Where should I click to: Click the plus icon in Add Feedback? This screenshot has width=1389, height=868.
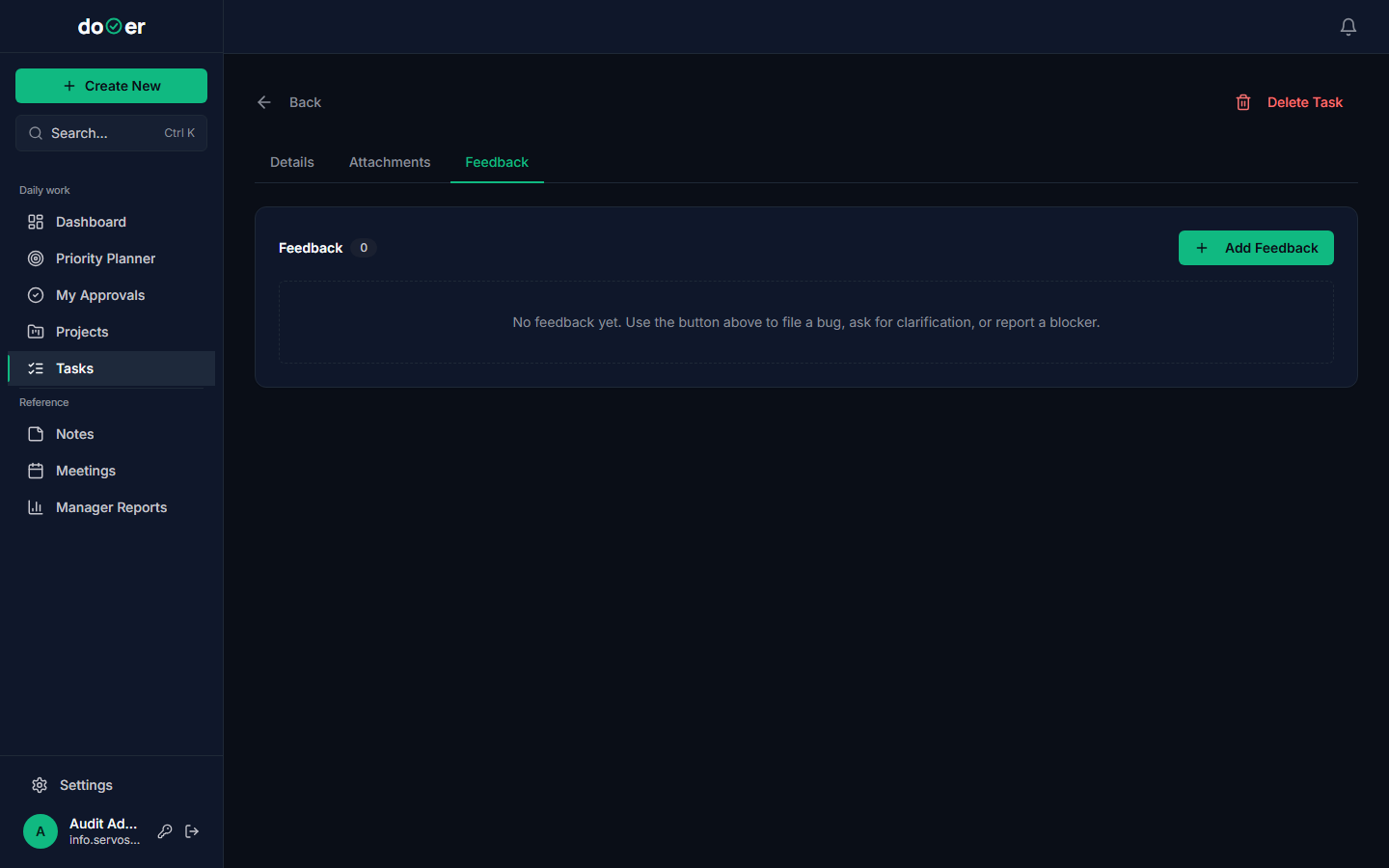pyautogui.click(x=1202, y=248)
